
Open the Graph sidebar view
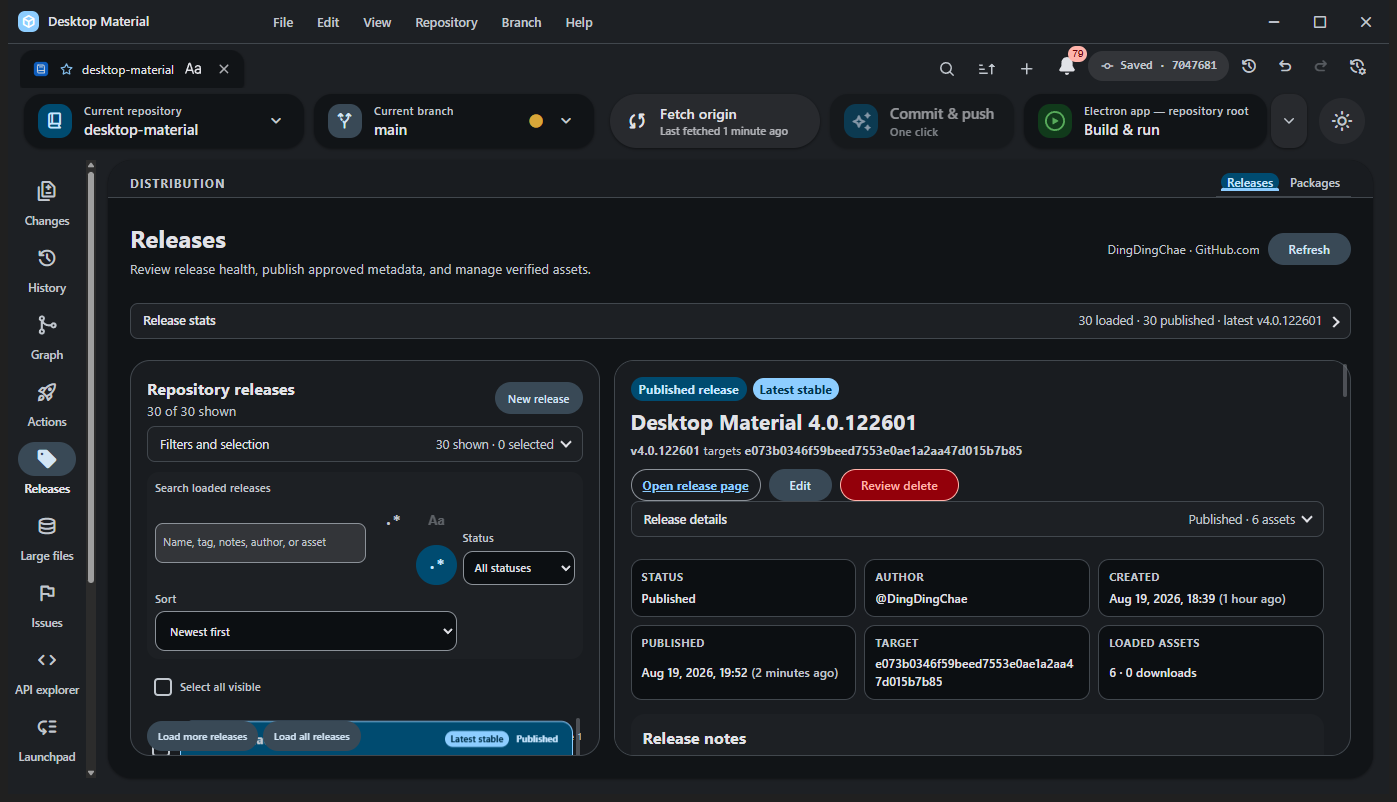coord(47,337)
